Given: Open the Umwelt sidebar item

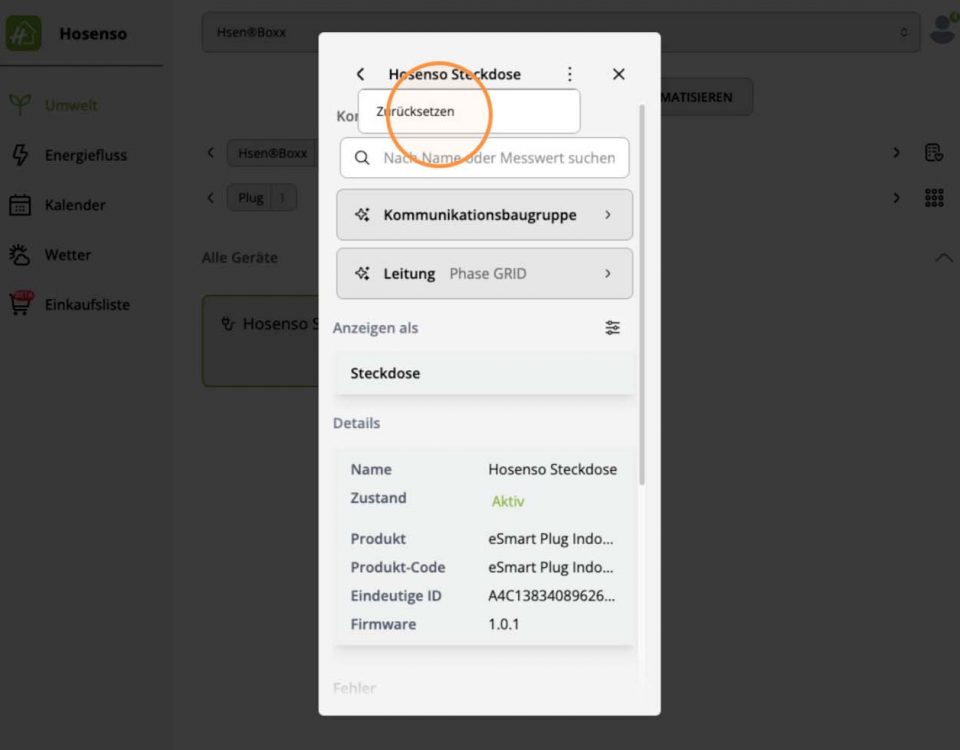Looking at the screenshot, I should [70, 105].
